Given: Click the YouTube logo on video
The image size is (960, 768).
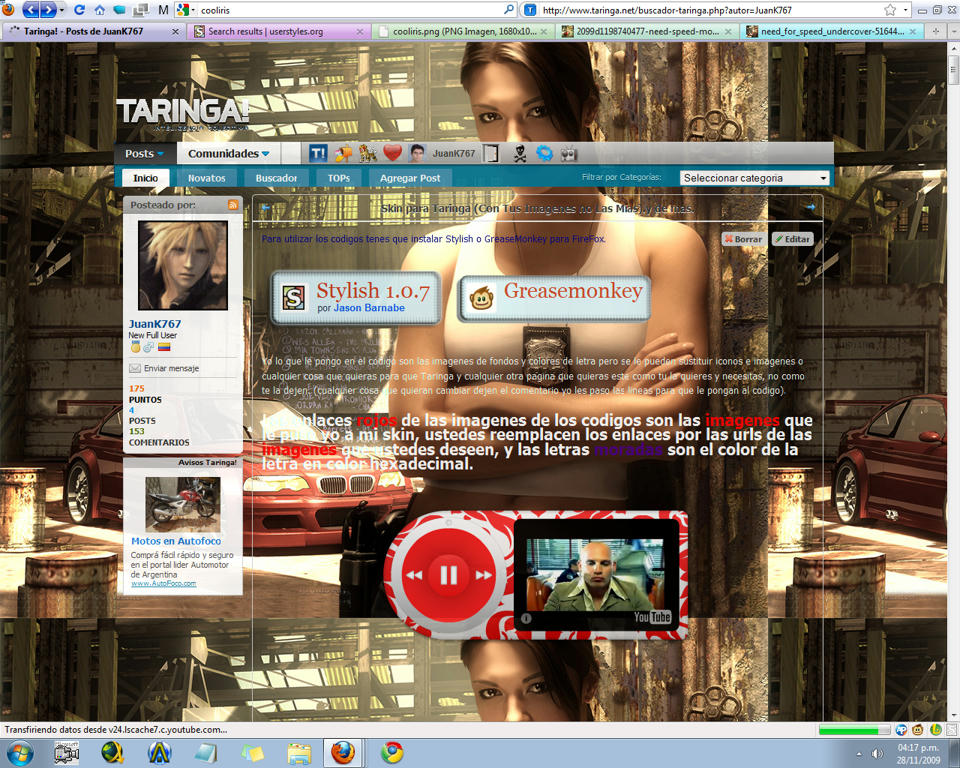Looking at the screenshot, I should point(653,617).
